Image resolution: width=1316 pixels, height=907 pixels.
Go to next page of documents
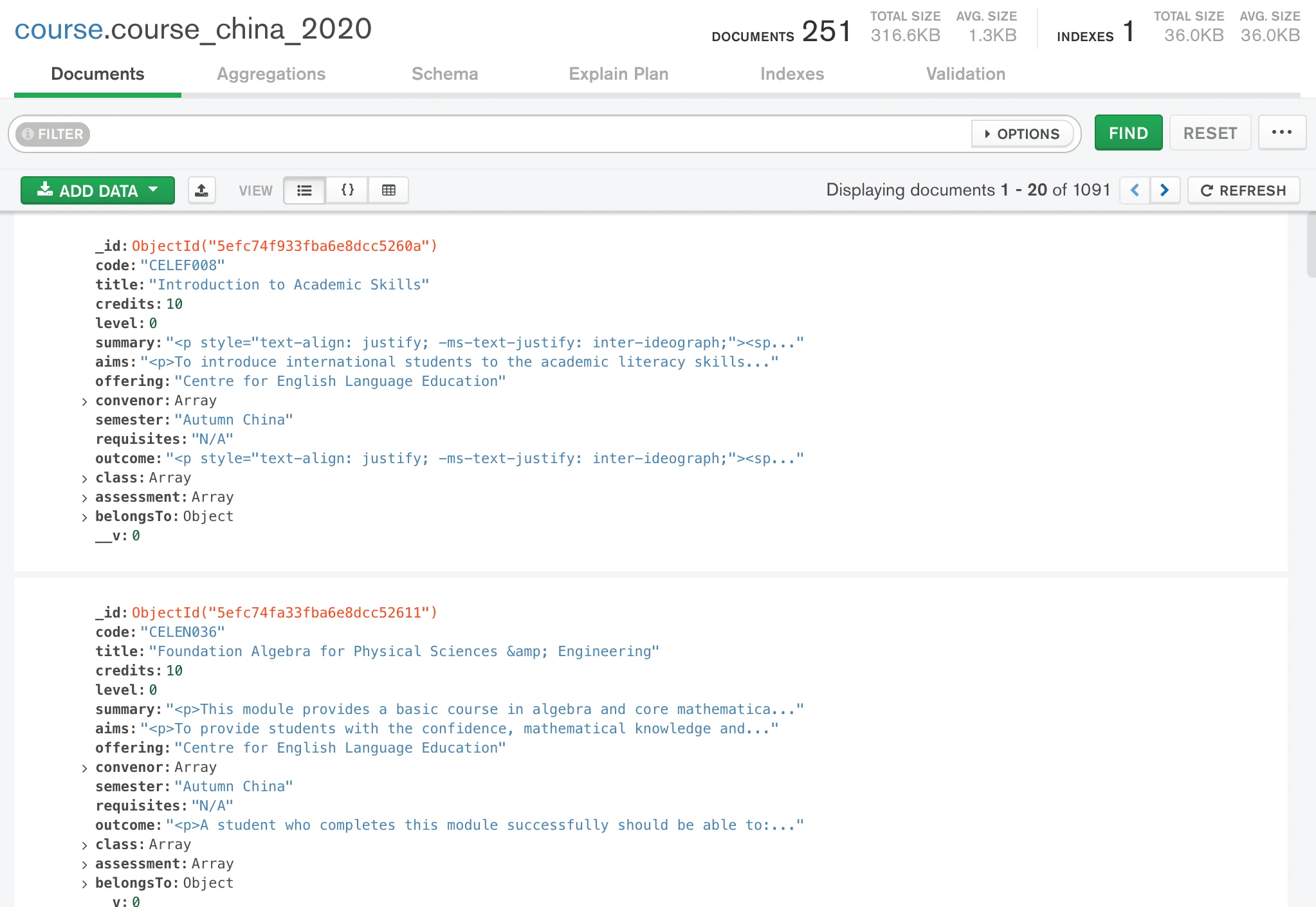(1164, 190)
